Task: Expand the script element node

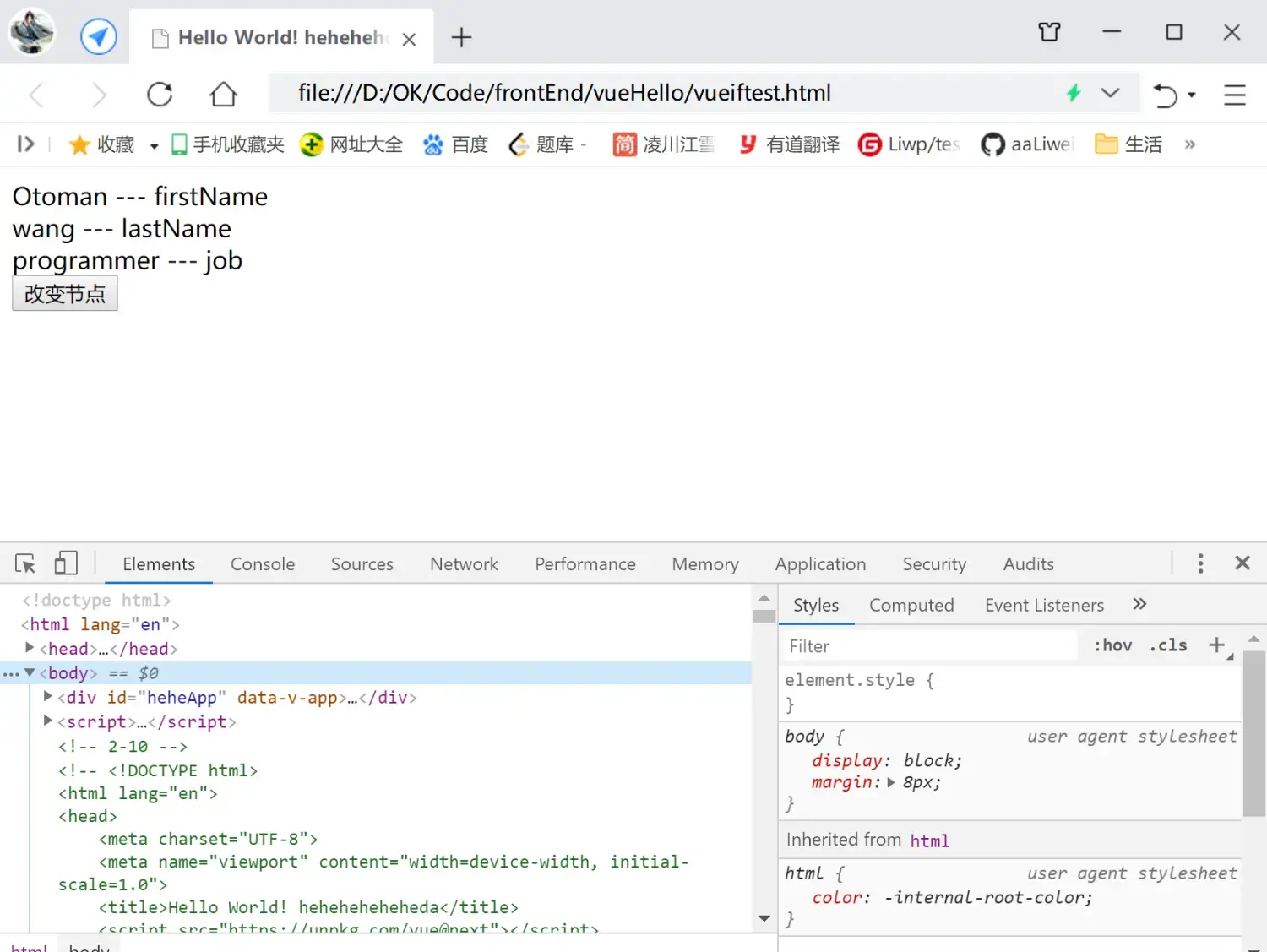Action: 48,721
